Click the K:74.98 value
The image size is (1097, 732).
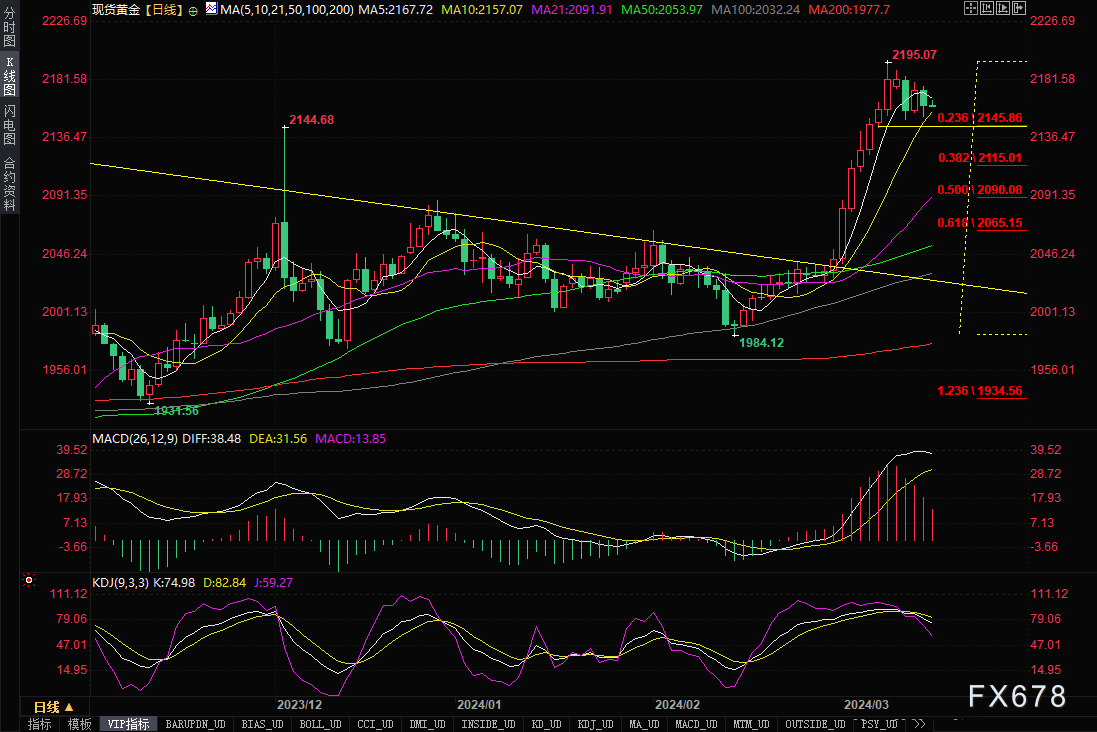coord(174,582)
